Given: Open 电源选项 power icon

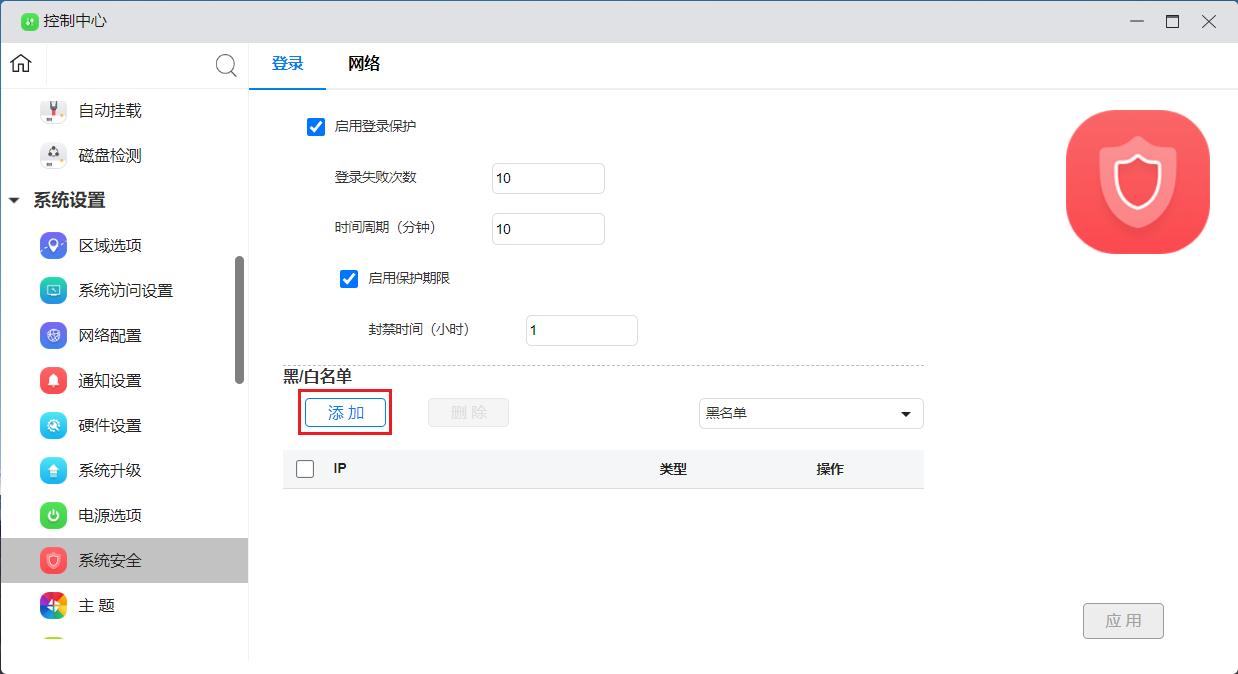Looking at the screenshot, I should [53, 516].
